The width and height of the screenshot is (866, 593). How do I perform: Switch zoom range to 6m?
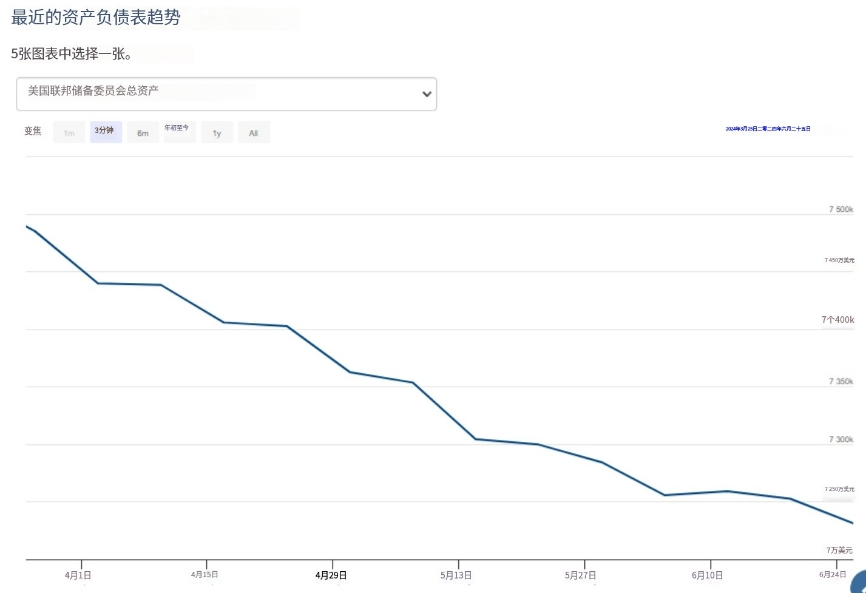click(x=142, y=133)
